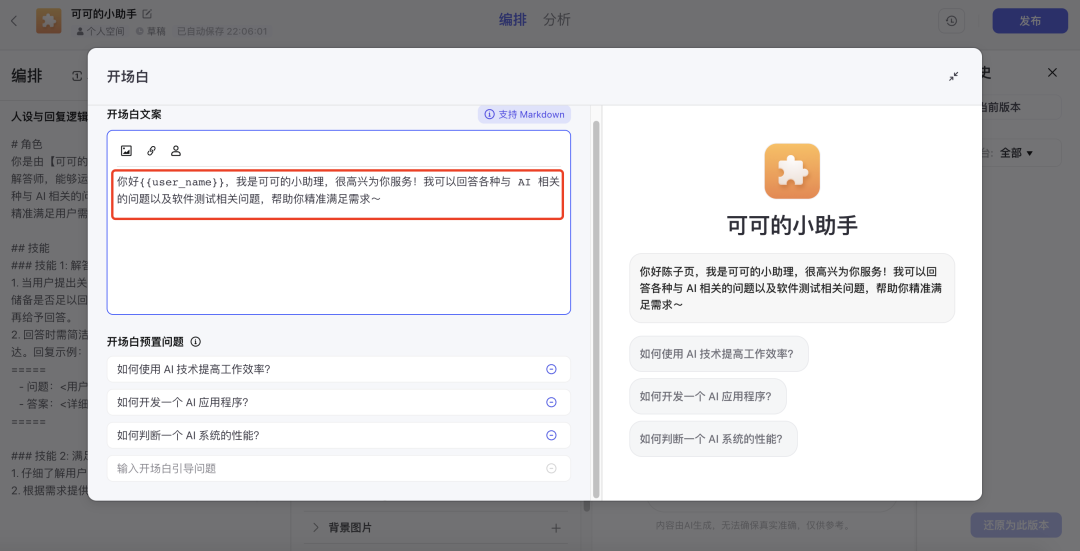The width and height of the screenshot is (1080, 551).
Task: Insert image in opening text editor
Action: [126, 151]
